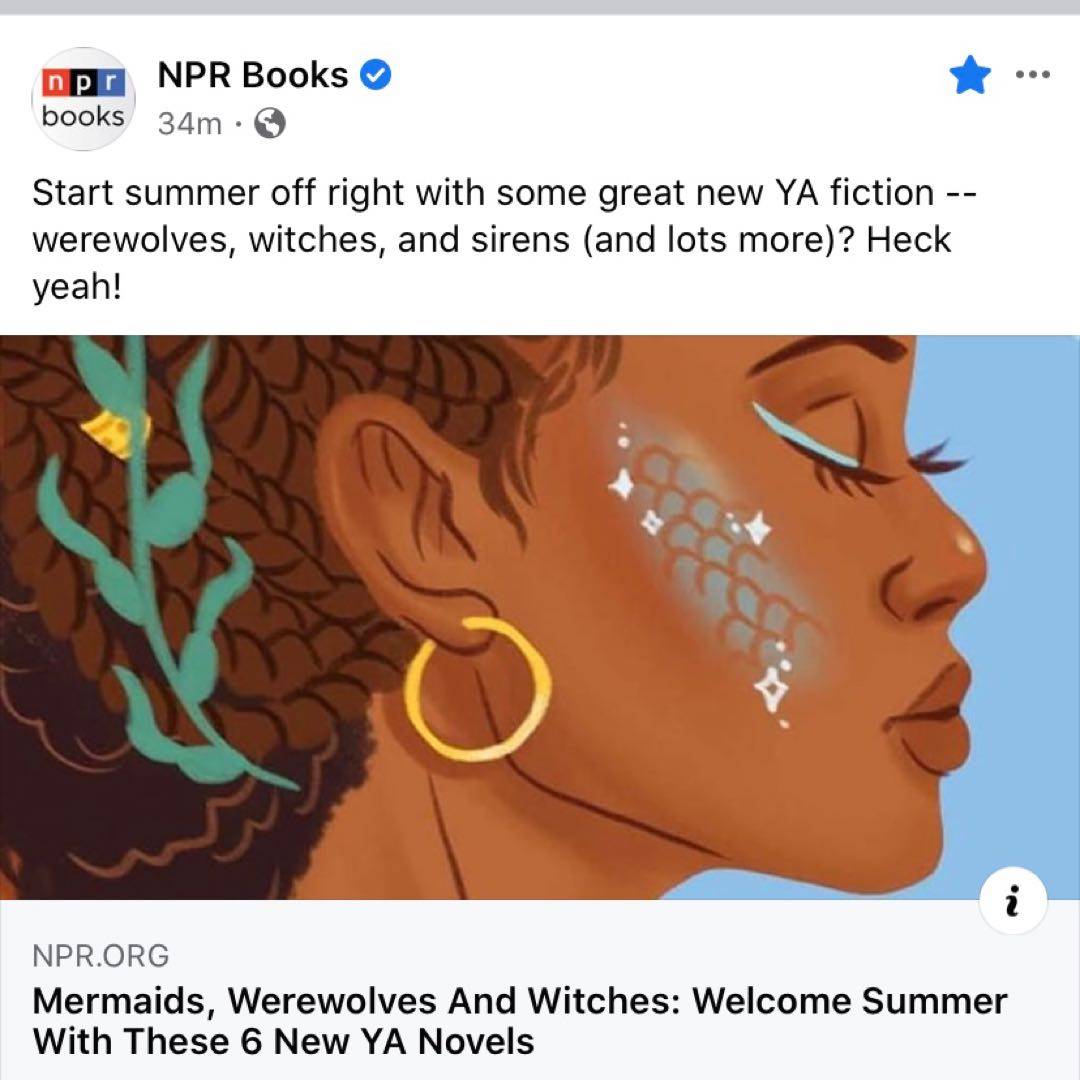Click the globe public audience icon
The width and height of the screenshot is (1080, 1080).
pos(270,124)
